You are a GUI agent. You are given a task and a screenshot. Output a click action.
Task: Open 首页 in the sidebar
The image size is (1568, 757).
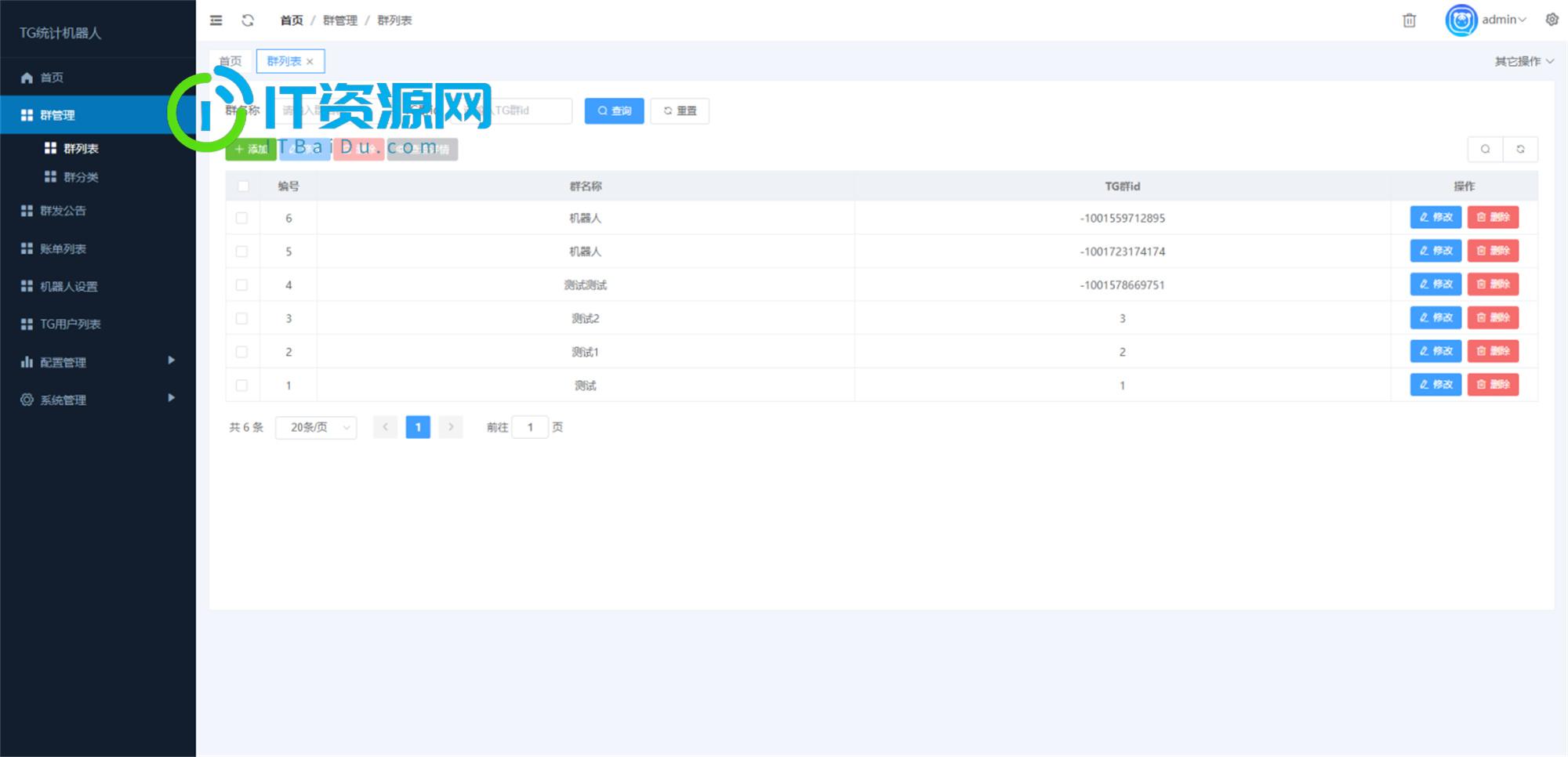pos(98,78)
